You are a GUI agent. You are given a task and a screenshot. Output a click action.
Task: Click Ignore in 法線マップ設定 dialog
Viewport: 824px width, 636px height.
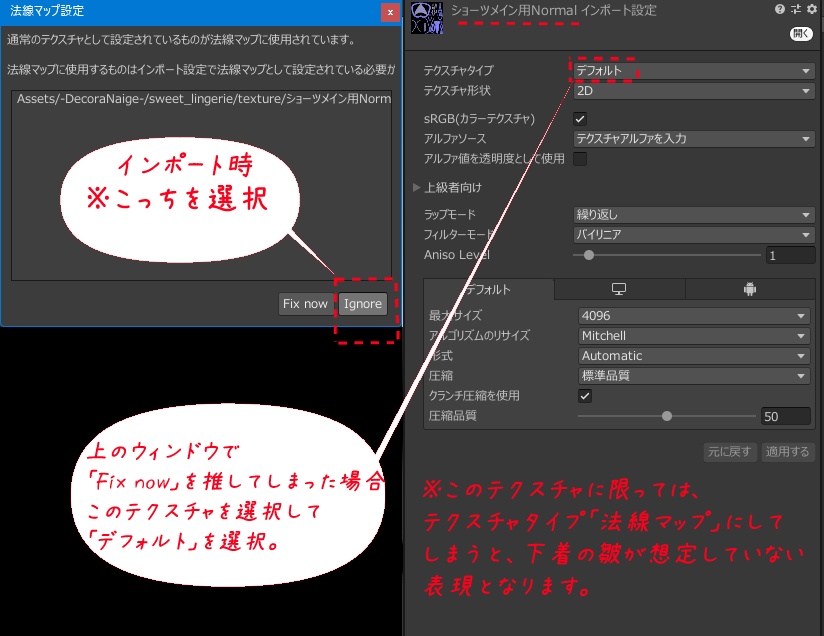click(363, 304)
